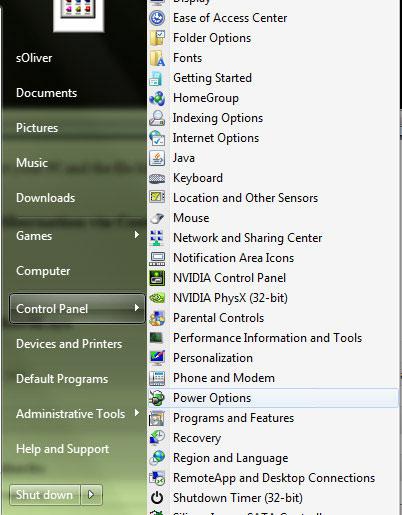Image resolution: width=402 pixels, height=515 pixels.
Task: Click the Fonts folder icon
Action: point(157,58)
